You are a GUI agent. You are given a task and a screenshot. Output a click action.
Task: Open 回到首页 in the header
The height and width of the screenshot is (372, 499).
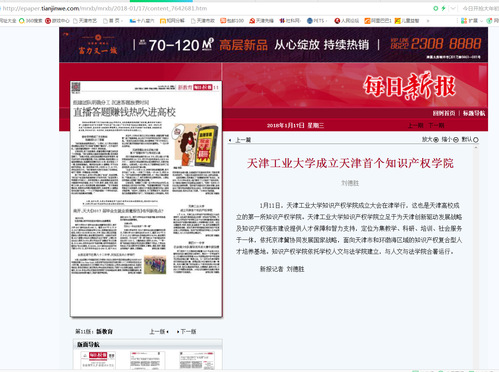[x=444, y=113]
